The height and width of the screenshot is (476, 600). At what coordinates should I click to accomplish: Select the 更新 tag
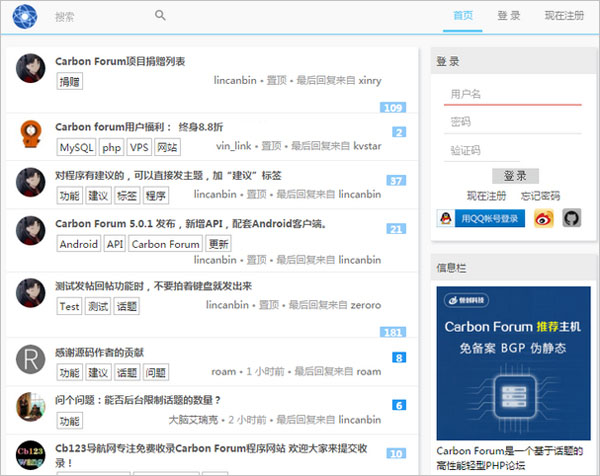(x=218, y=244)
